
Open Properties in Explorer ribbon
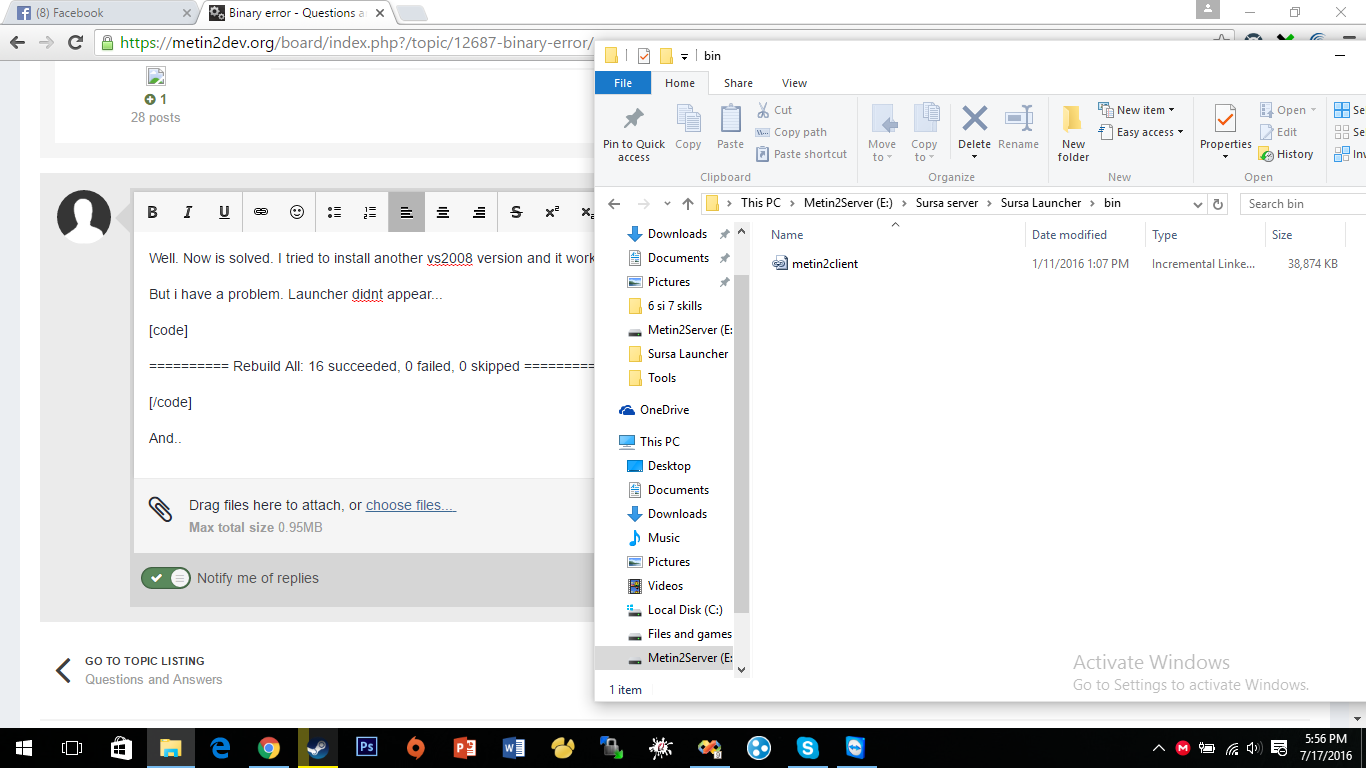pyautogui.click(x=1226, y=133)
